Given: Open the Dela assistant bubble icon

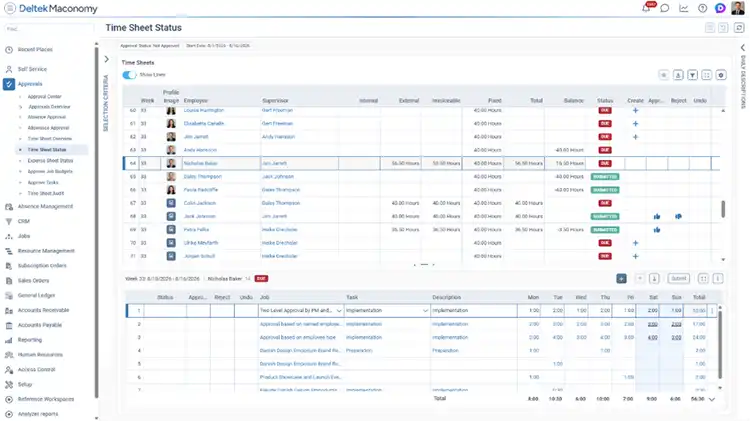Looking at the screenshot, I should click(720, 8).
